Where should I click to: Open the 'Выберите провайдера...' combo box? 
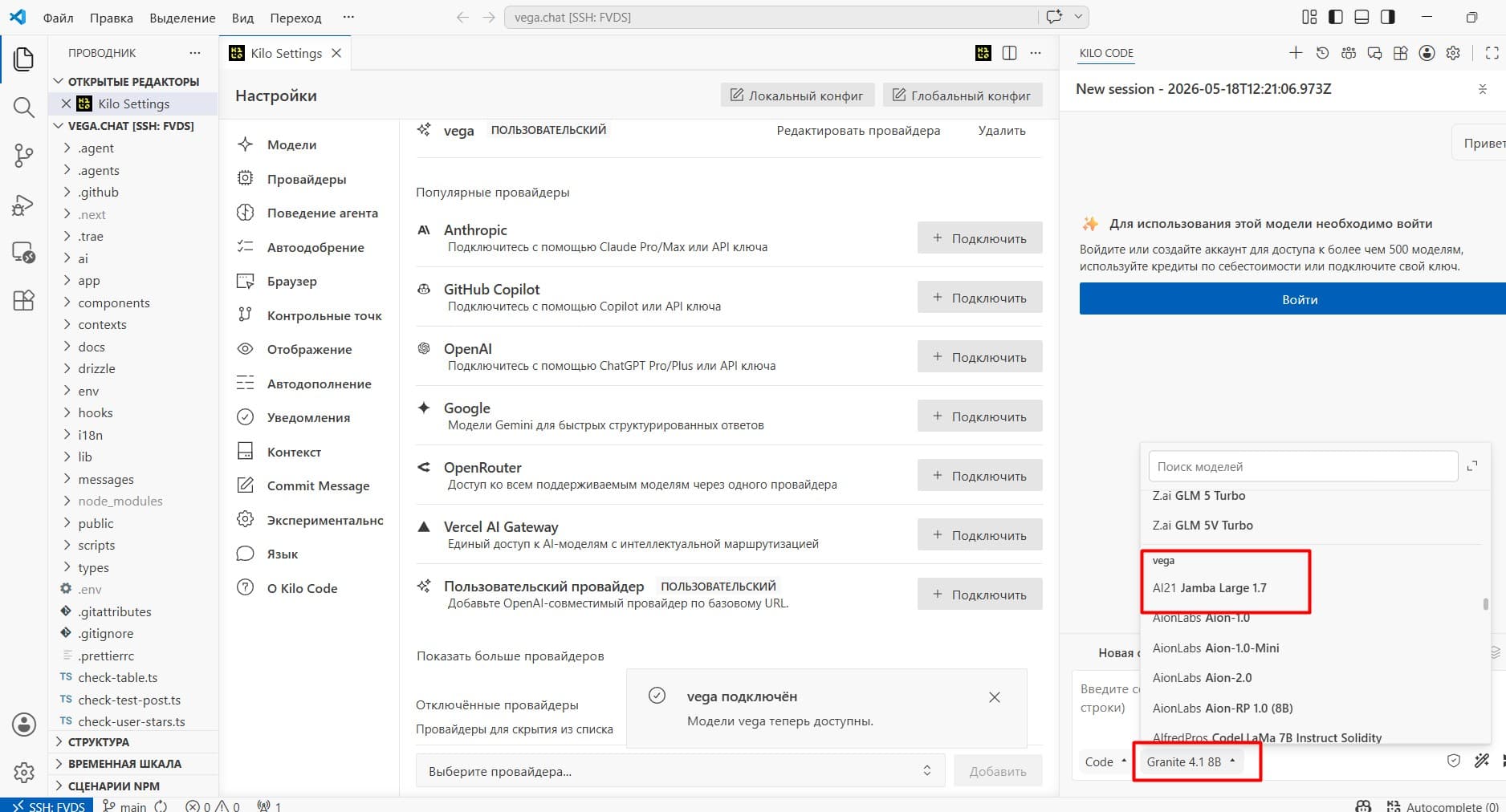tap(680, 771)
